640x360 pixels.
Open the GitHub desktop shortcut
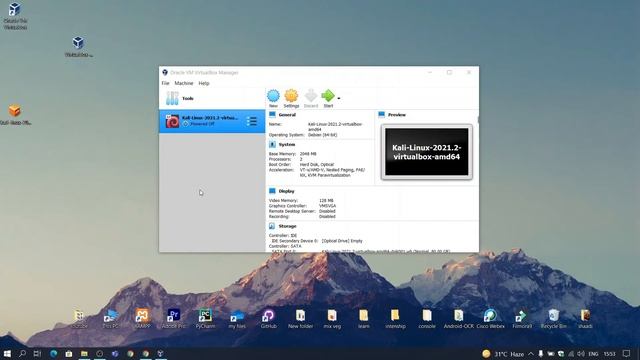[269, 318]
